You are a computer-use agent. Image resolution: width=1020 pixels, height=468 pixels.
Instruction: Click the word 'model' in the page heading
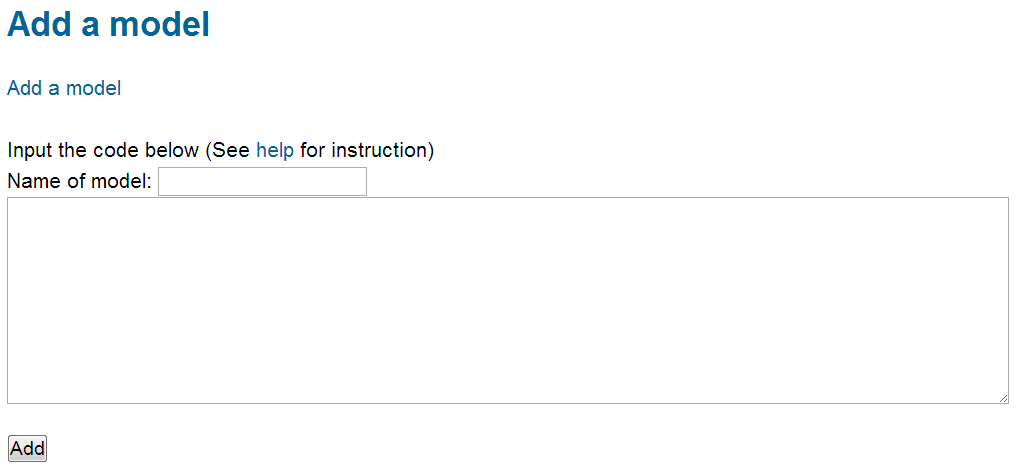coord(160,25)
